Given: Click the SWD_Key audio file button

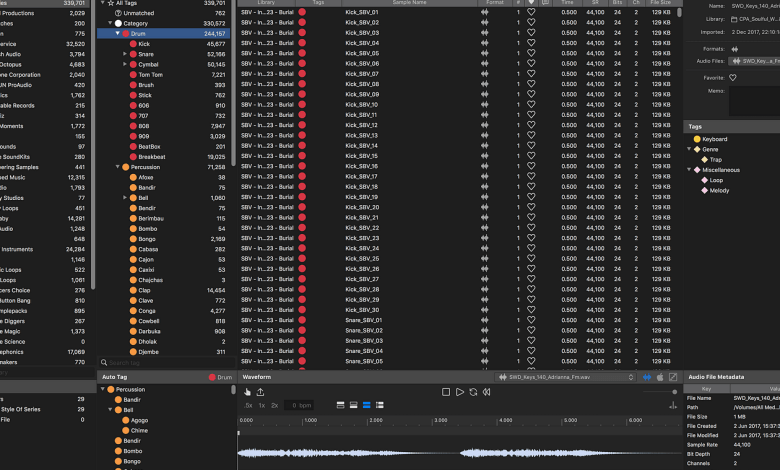Looking at the screenshot, I should click(x=755, y=61).
